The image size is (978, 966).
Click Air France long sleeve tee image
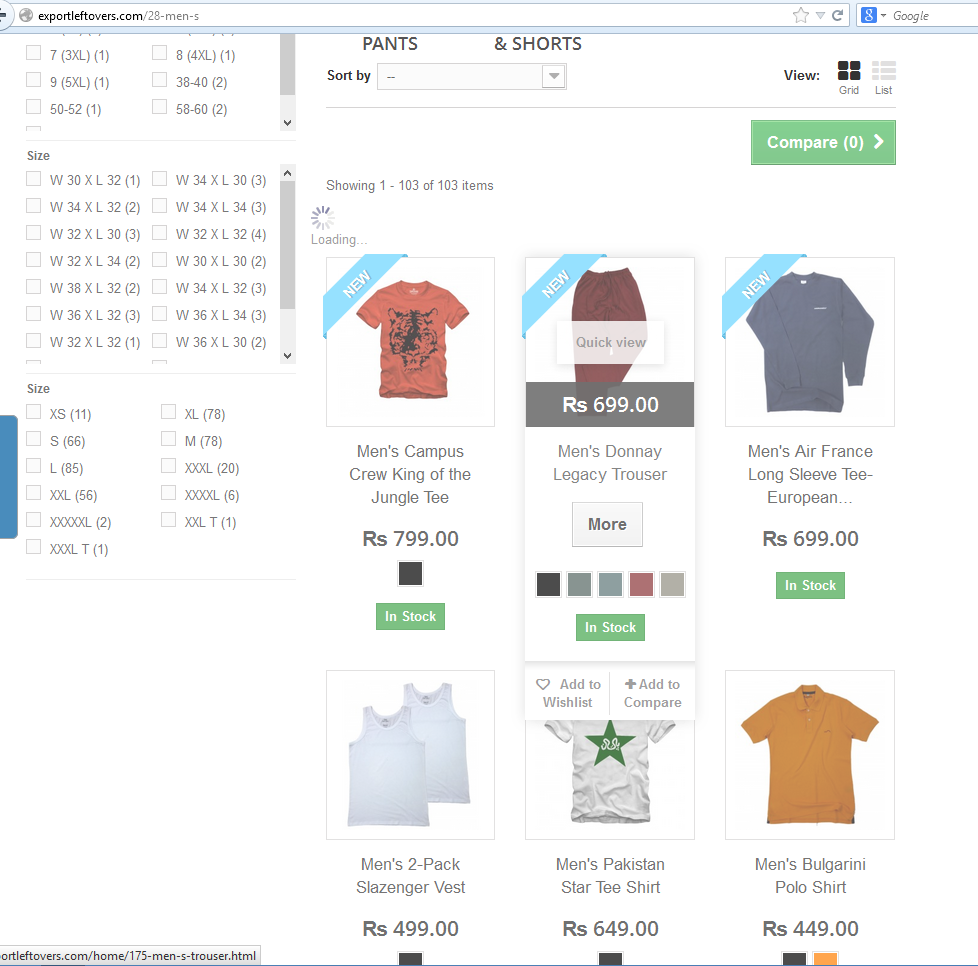(810, 342)
